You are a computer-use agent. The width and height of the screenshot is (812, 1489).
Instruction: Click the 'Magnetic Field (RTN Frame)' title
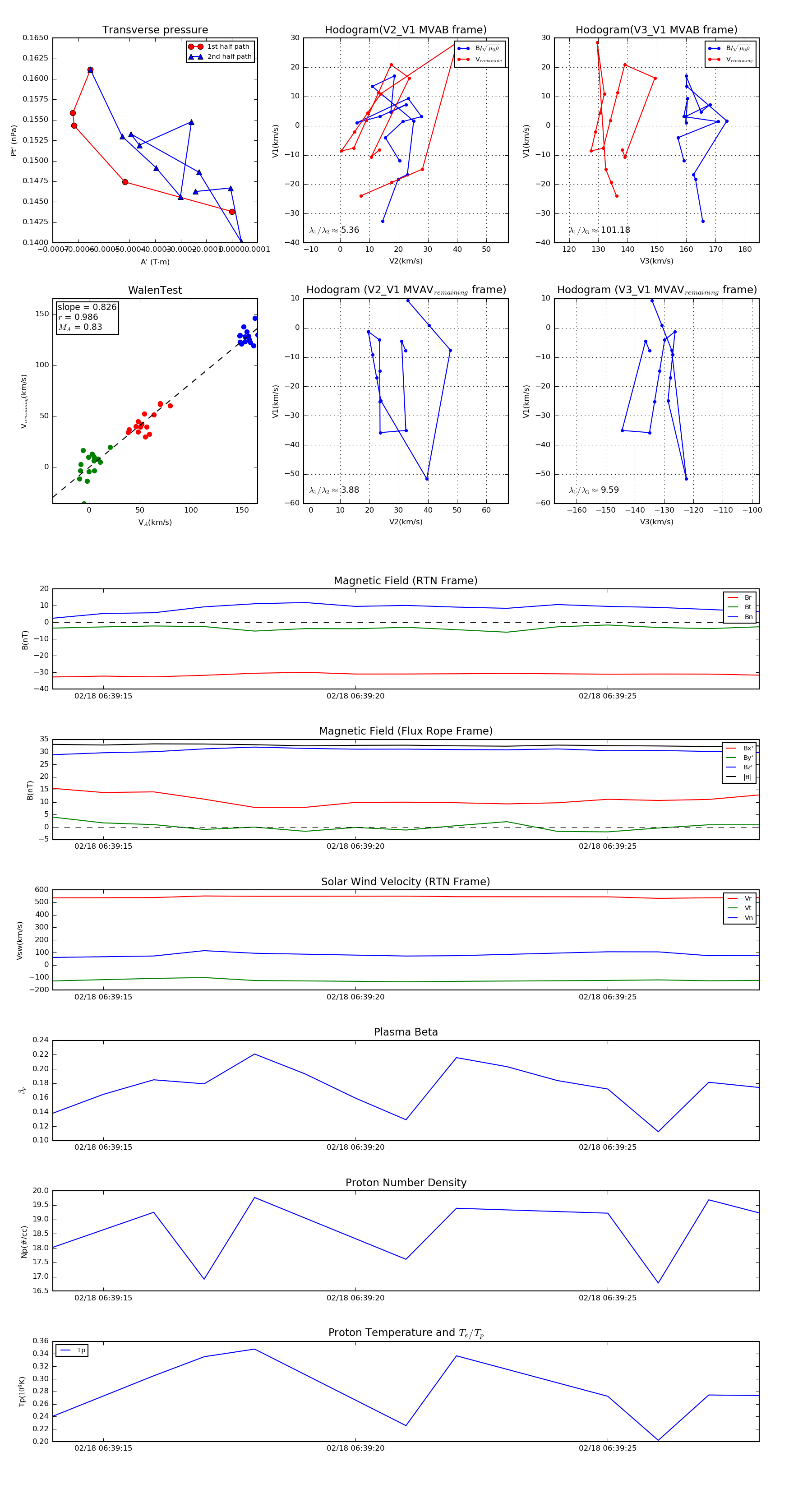click(406, 581)
